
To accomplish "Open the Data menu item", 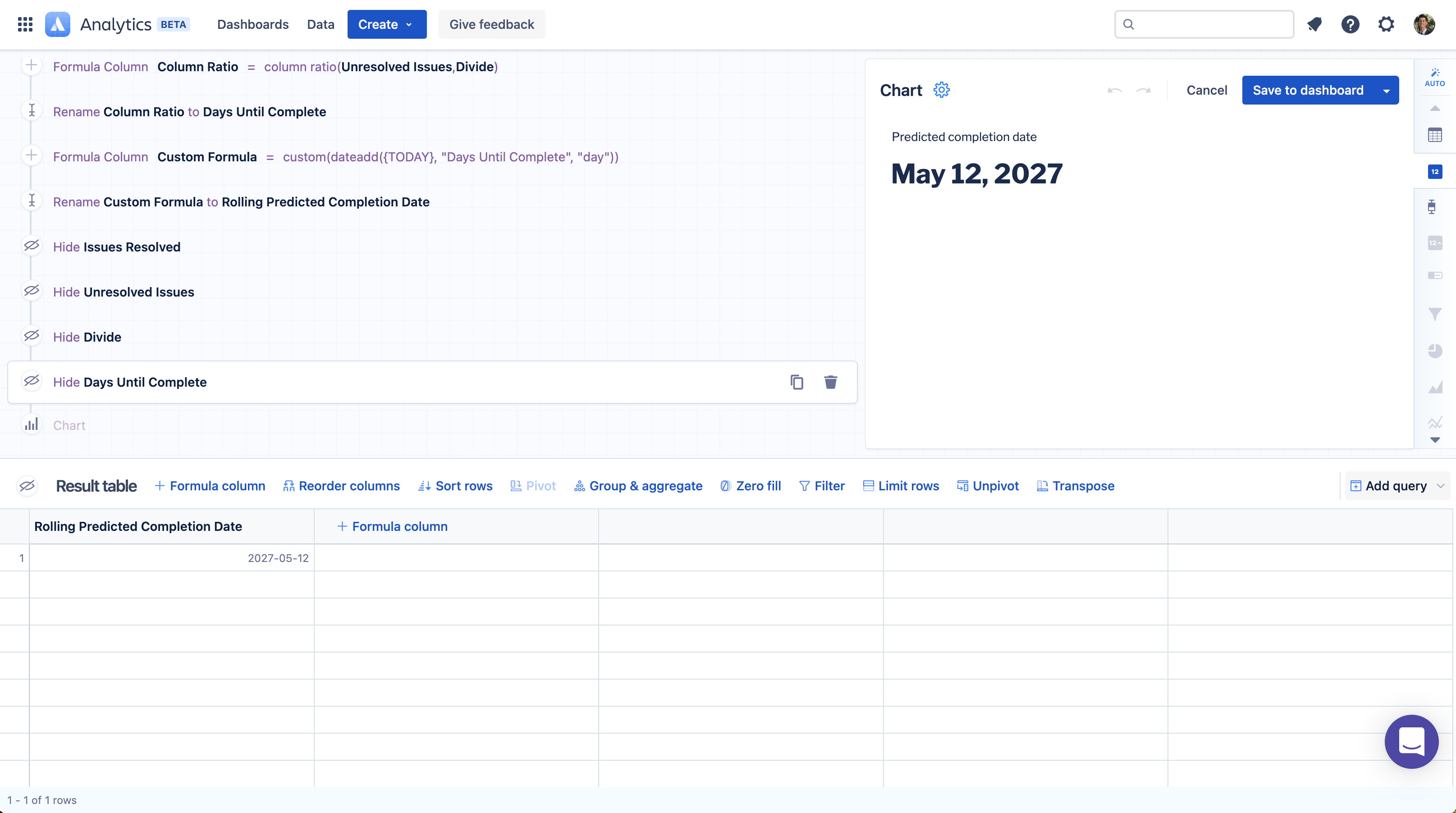I will (x=321, y=24).
